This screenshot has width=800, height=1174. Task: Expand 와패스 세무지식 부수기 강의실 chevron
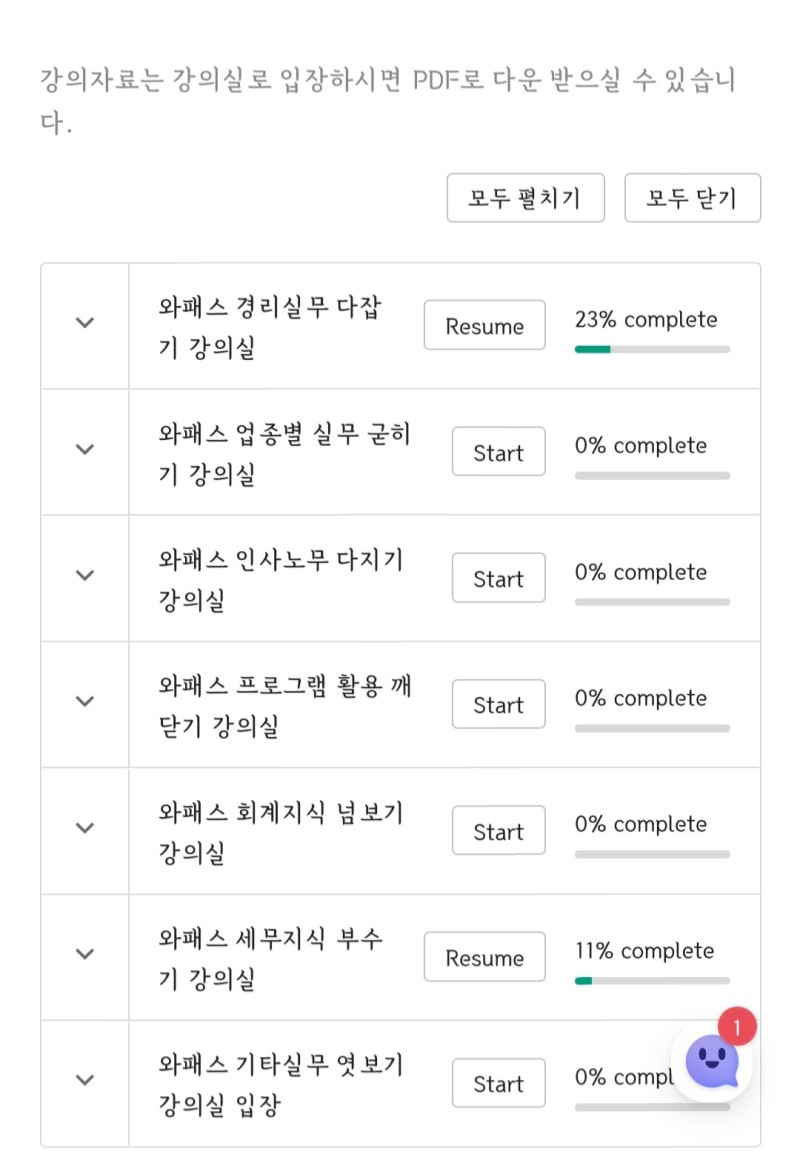[85, 954]
